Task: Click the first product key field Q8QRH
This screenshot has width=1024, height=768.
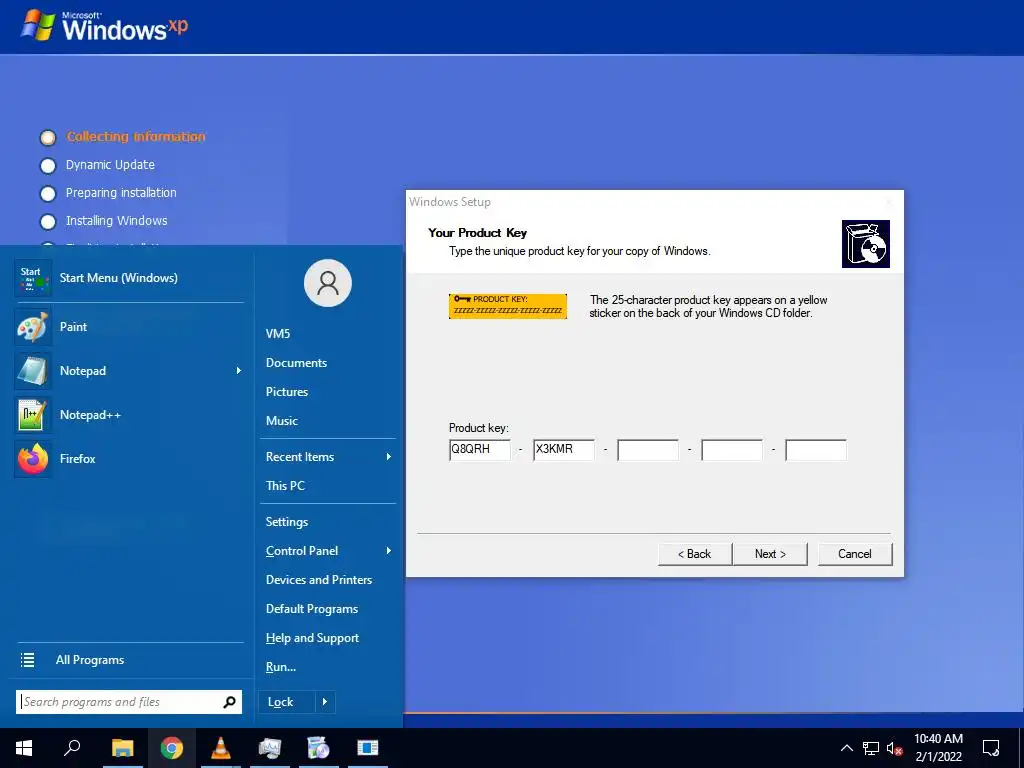Action: (x=479, y=450)
